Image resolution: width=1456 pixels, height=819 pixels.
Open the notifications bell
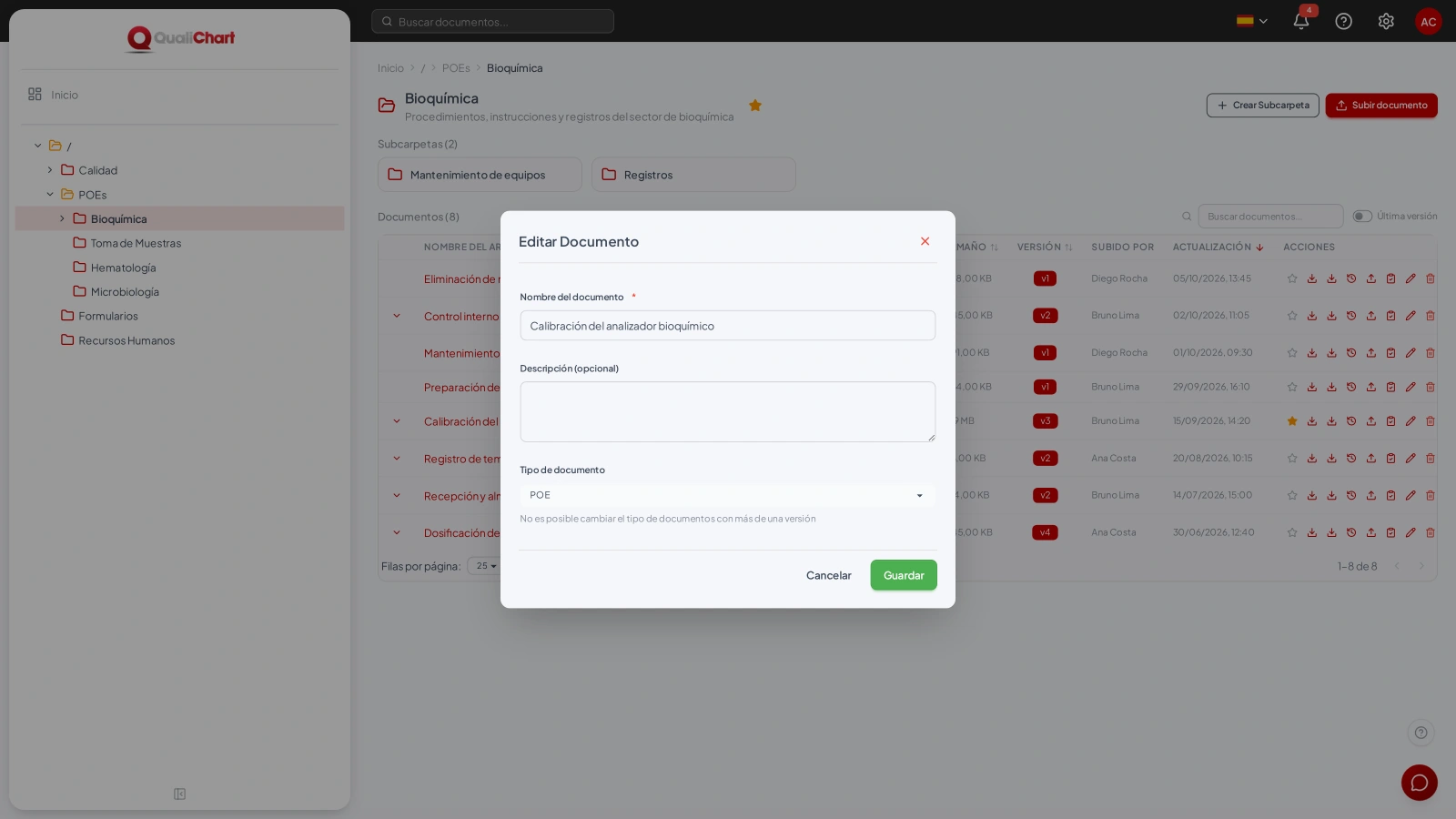[1301, 21]
